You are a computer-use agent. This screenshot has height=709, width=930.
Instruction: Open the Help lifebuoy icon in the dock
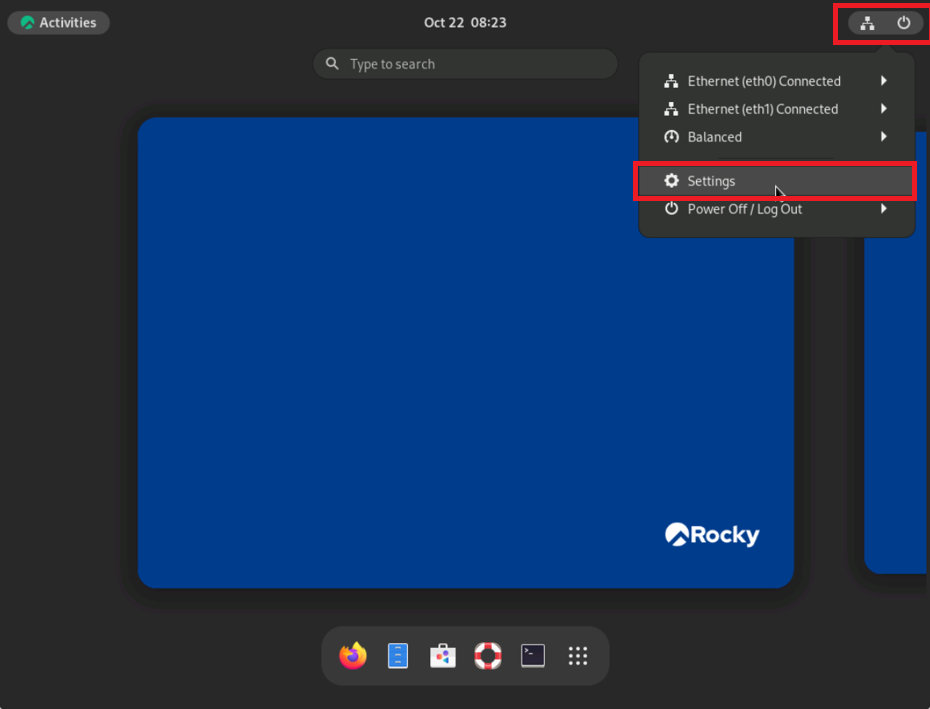(x=488, y=656)
